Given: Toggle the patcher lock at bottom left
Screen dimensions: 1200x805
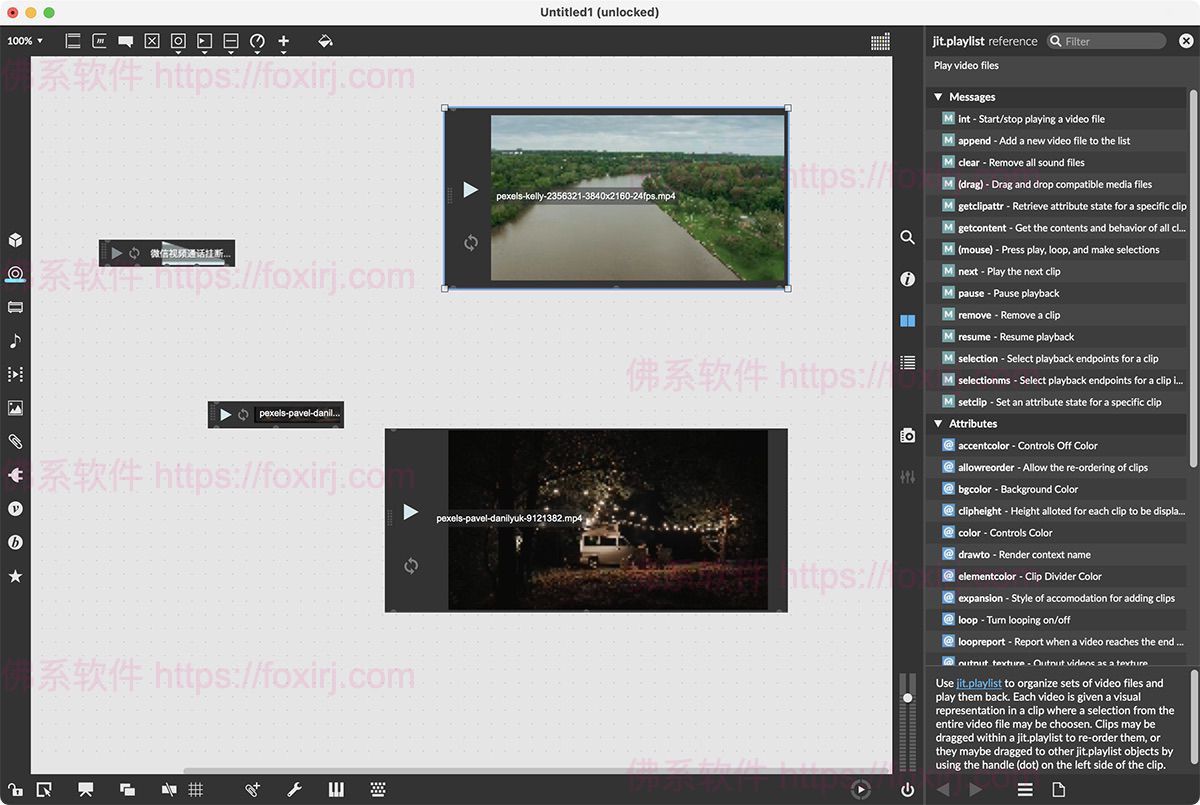Looking at the screenshot, I should tap(14, 790).
